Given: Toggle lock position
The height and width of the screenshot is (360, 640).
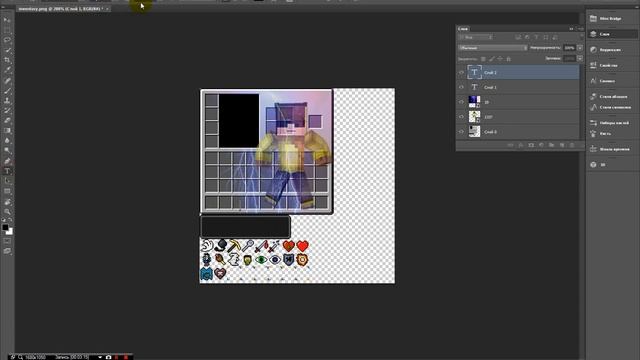Looking at the screenshot, I should point(500,59).
